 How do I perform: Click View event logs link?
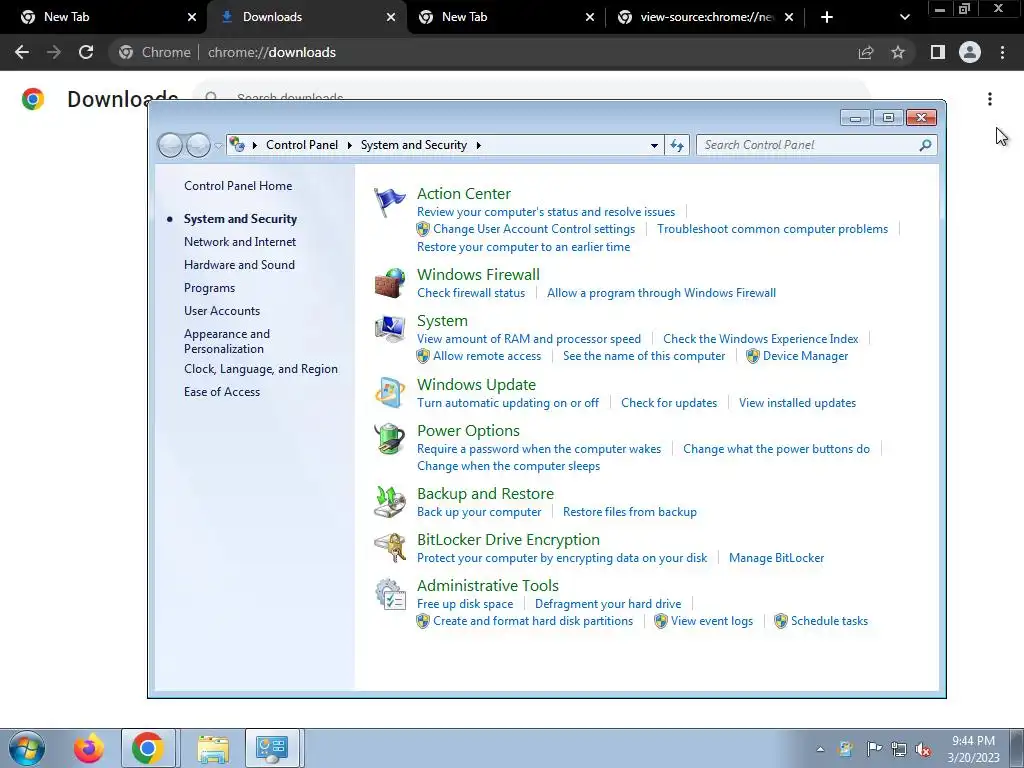[711, 621]
